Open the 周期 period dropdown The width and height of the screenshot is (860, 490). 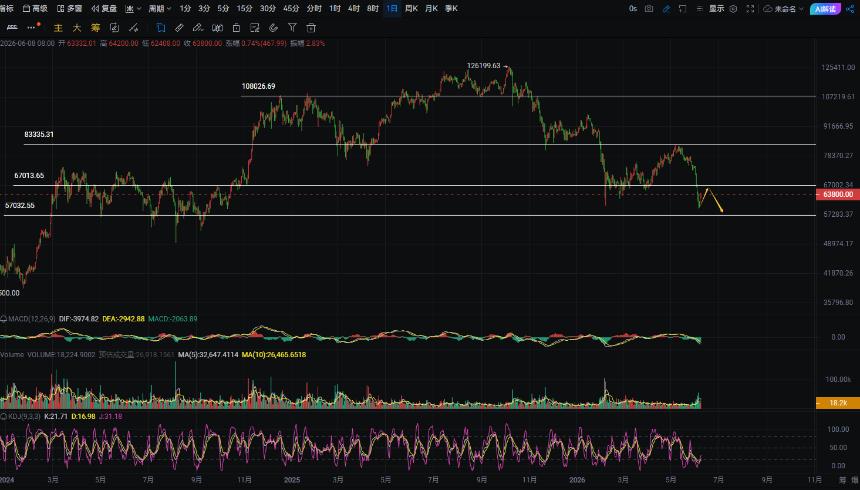pos(160,9)
